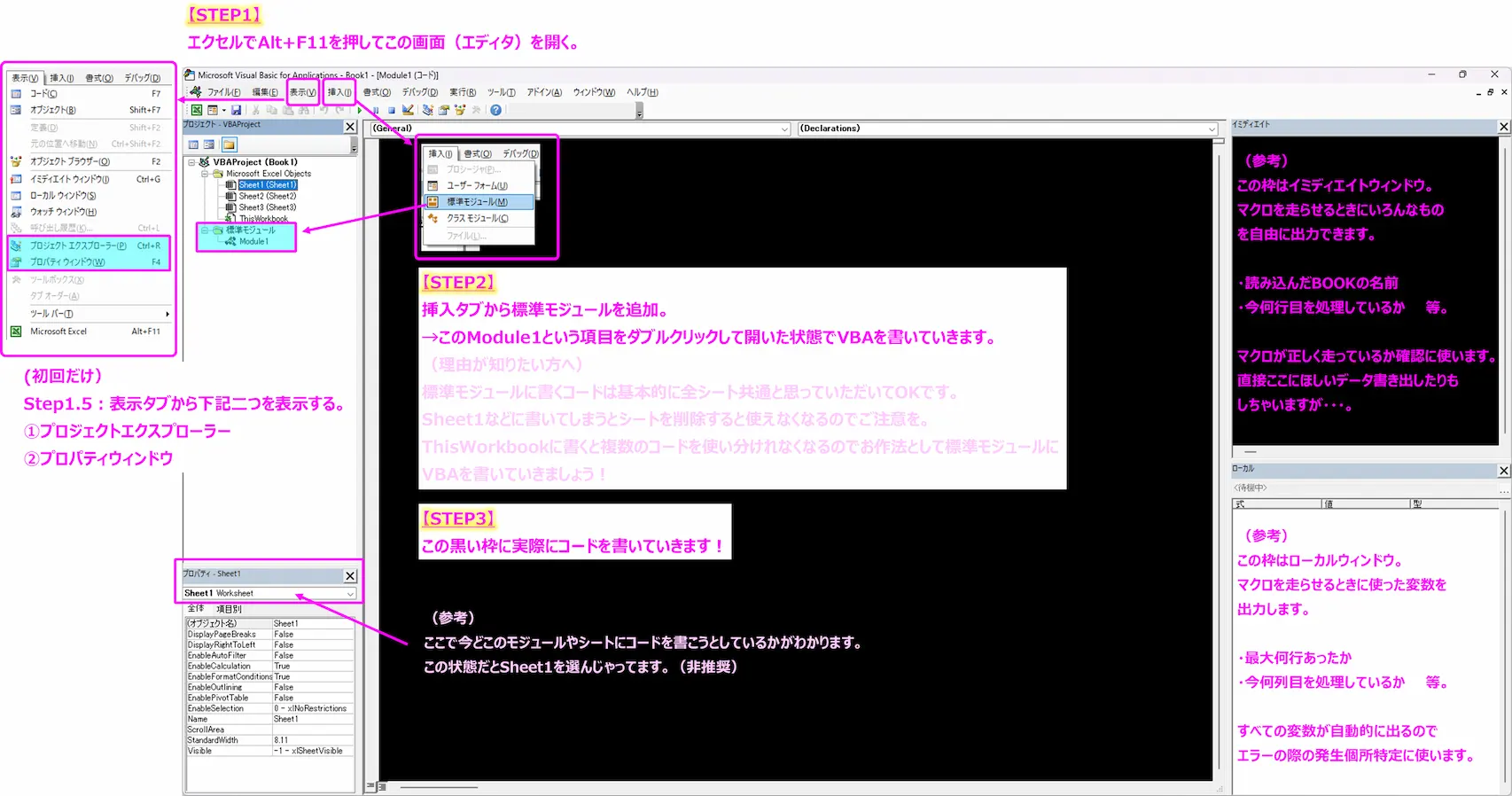
Task: Select ThisWorkbook in project tree
Action: click(263, 218)
